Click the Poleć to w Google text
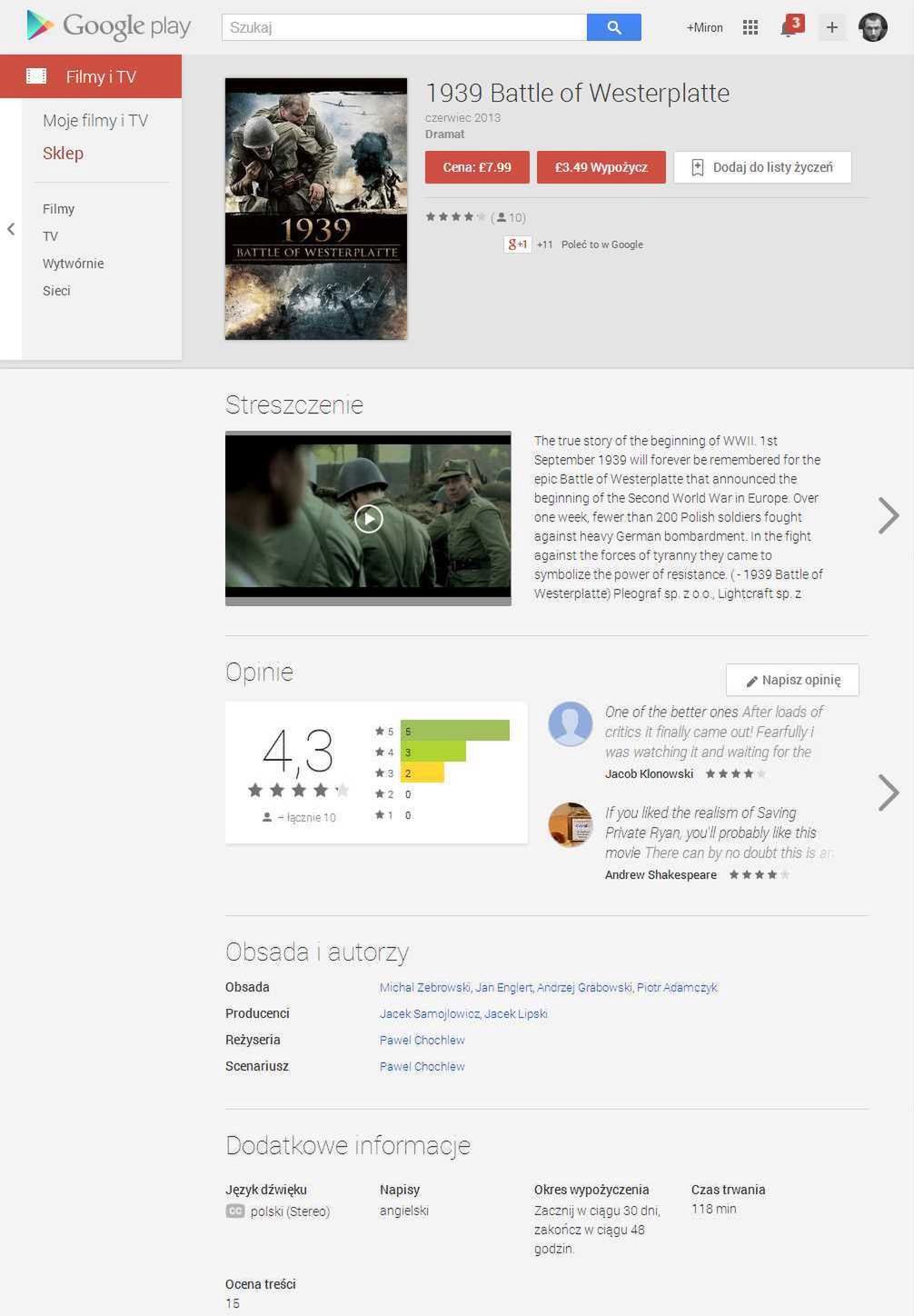Image resolution: width=914 pixels, height=1316 pixels. (x=601, y=244)
